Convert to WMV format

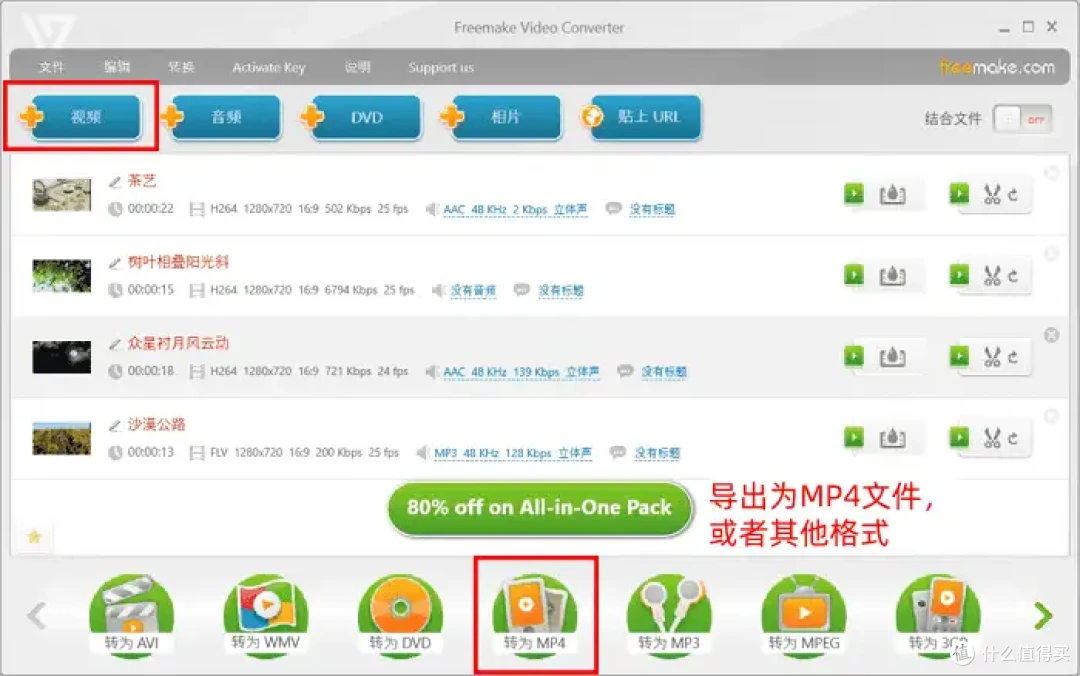pyautogui.click(x=265, y=615)
